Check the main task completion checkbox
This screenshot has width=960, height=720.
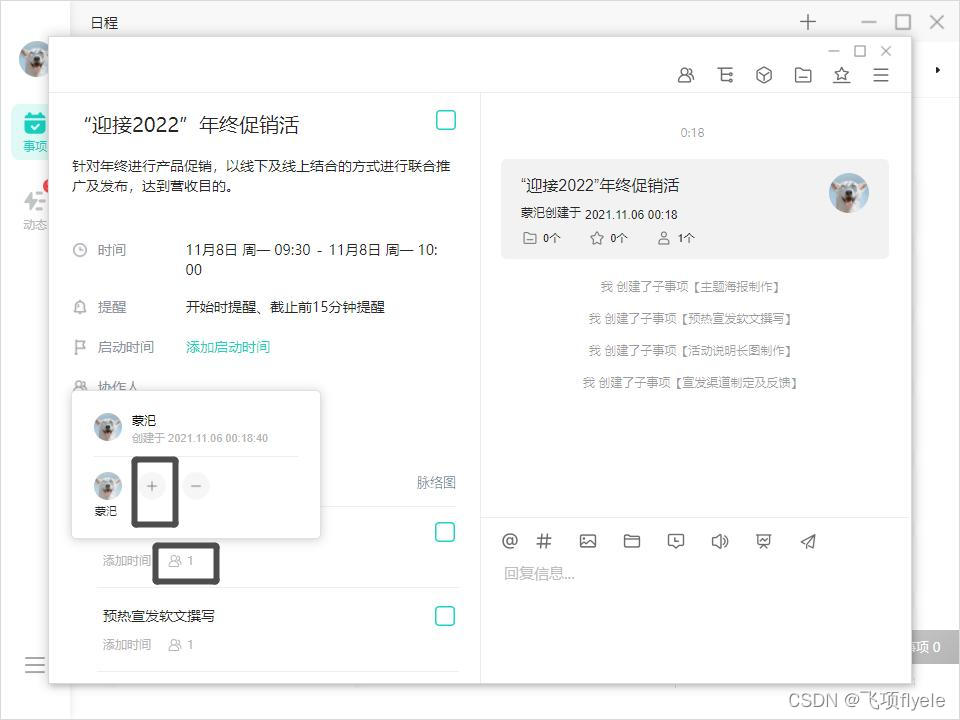tap(446, 120)
